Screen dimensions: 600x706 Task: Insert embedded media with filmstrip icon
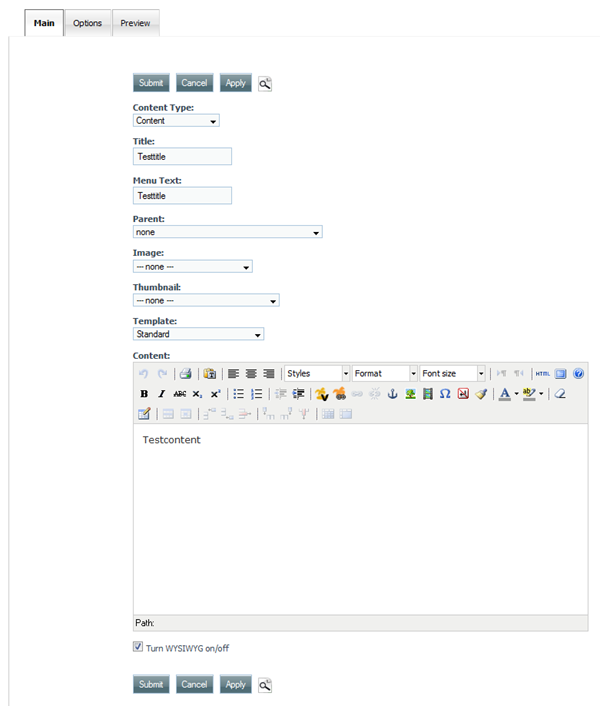pyautogui.click(x=428, y=394)
